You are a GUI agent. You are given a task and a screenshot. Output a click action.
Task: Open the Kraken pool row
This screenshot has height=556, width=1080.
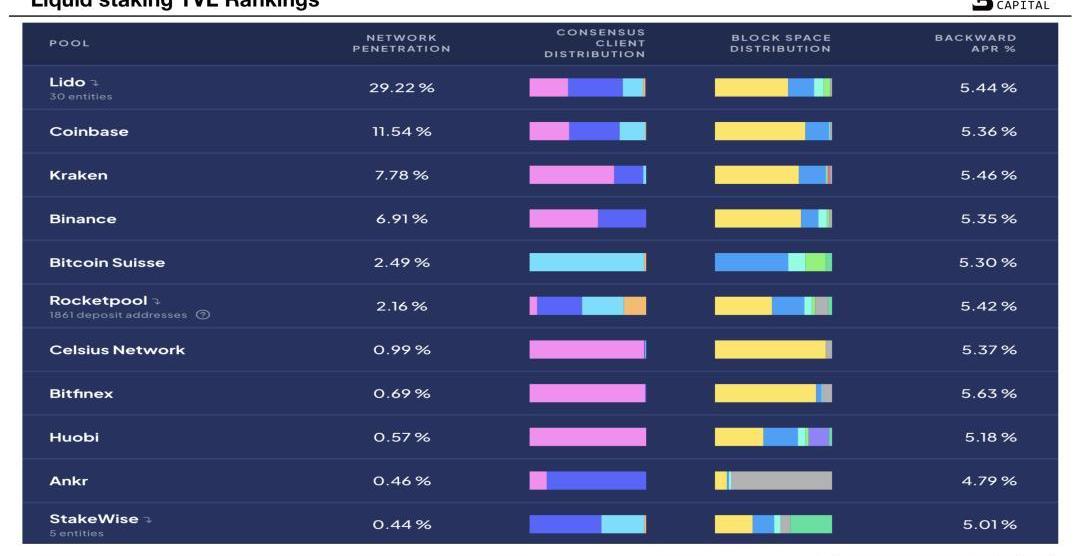click(x=540, y=175)
